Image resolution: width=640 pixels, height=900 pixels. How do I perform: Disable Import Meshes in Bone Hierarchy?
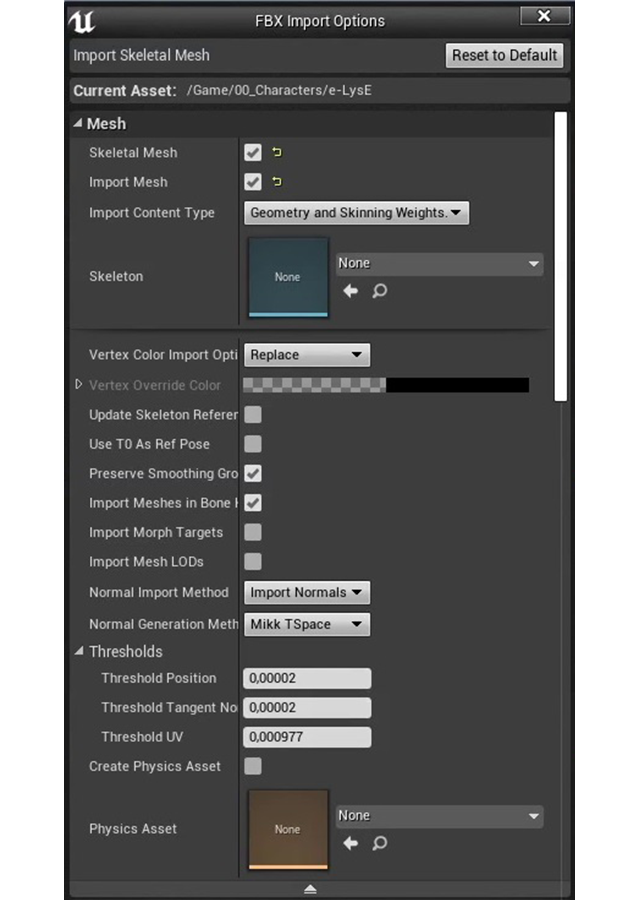[253, 503]
